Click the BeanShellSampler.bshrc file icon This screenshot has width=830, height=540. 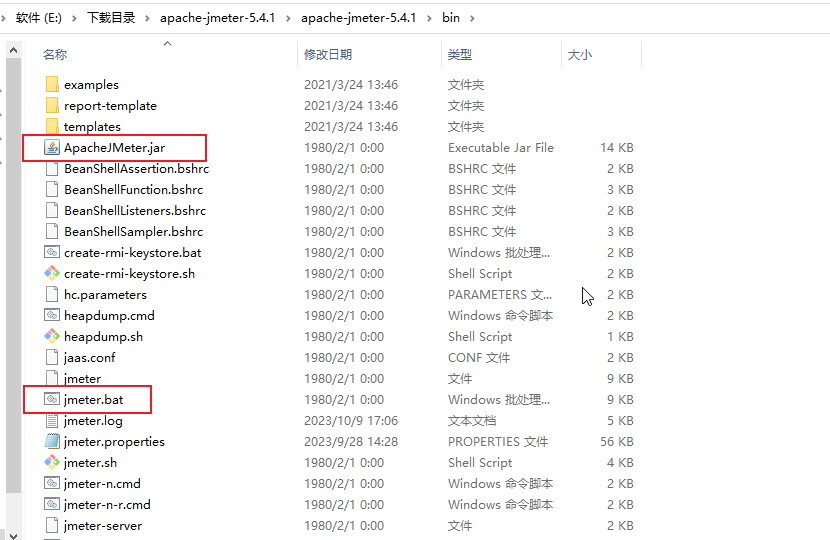[x=52, y=231]
